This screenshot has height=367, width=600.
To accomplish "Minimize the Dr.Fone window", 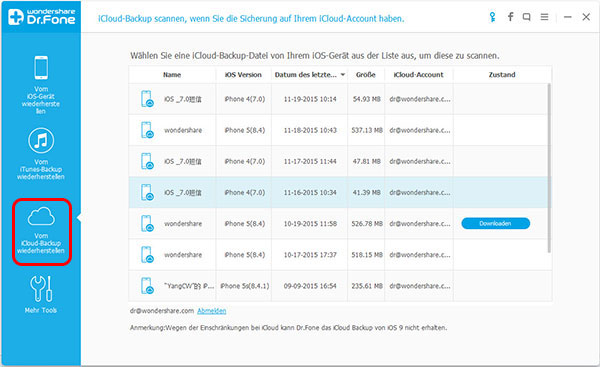I will coord(567,17).
